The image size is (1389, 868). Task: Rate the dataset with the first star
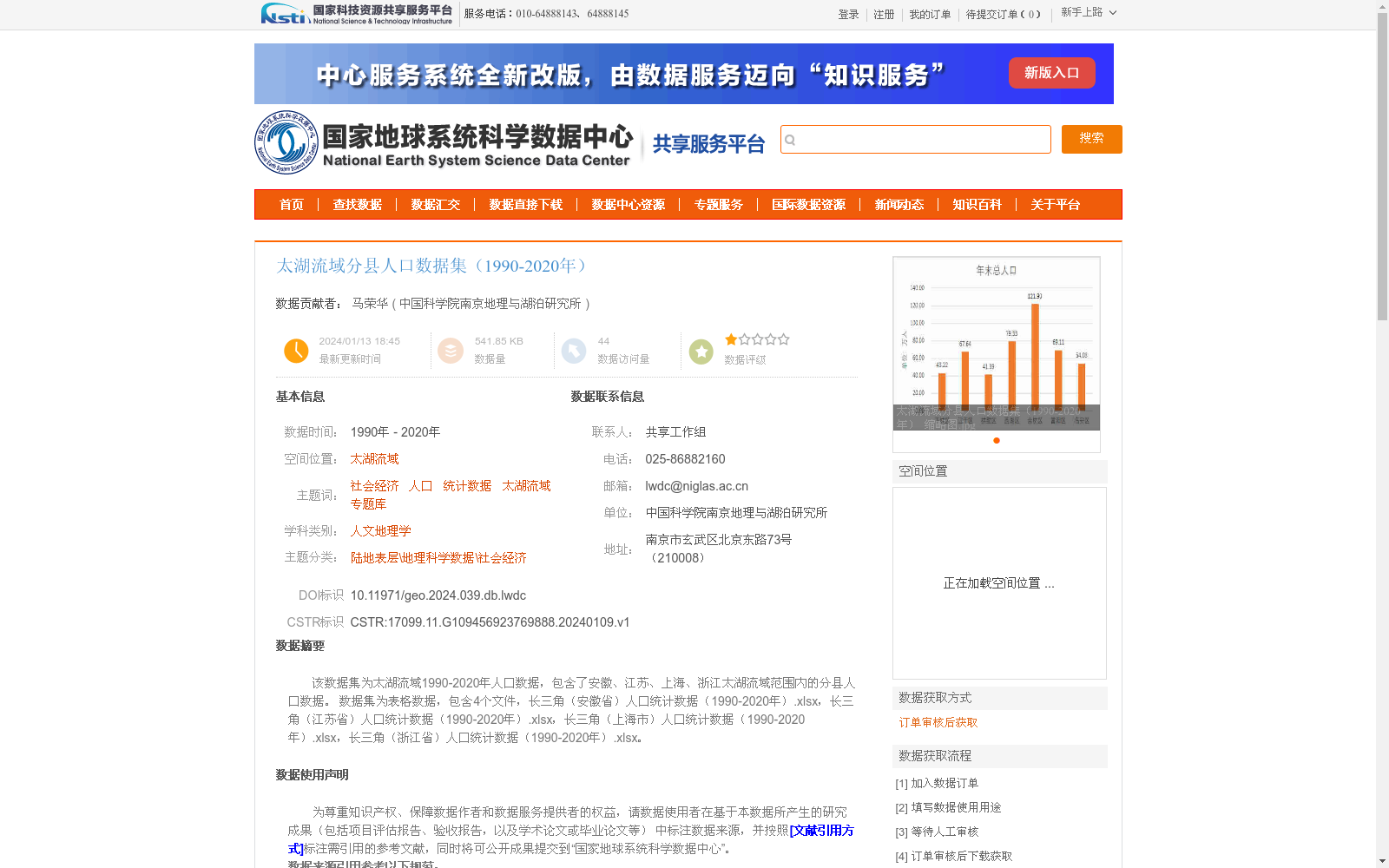(x=731, y=339)
